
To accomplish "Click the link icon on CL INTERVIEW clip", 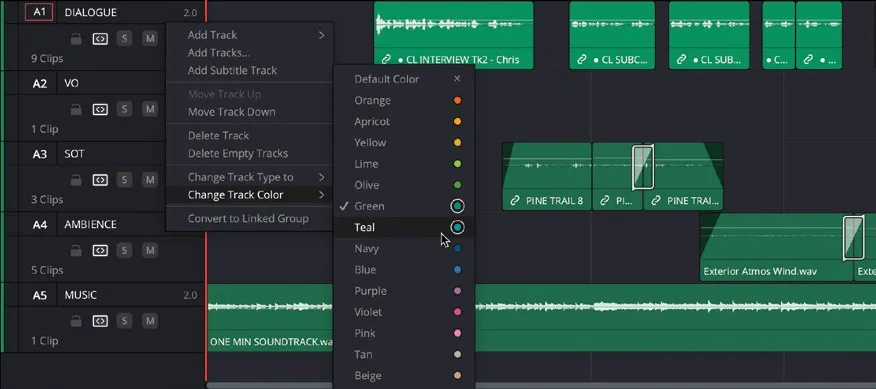I will point(386,59).
